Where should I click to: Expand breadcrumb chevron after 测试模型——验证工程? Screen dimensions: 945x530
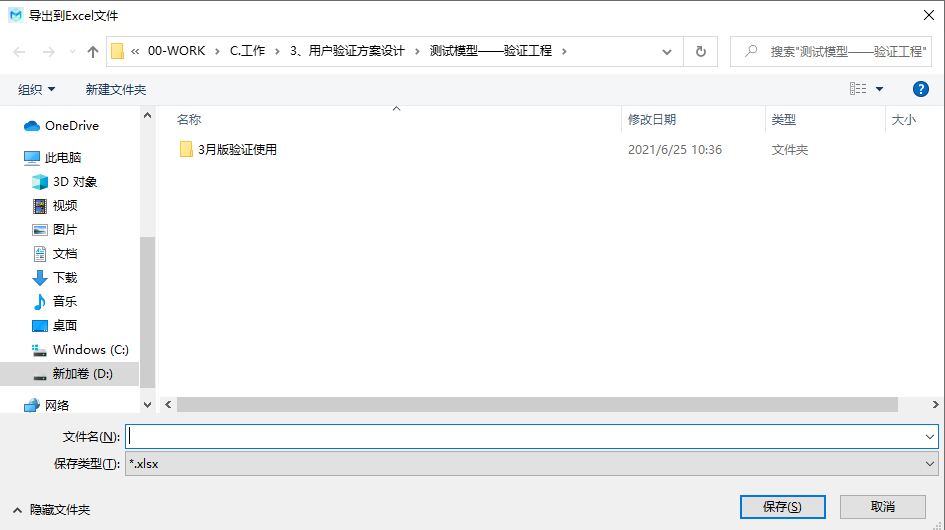(564, 52)
